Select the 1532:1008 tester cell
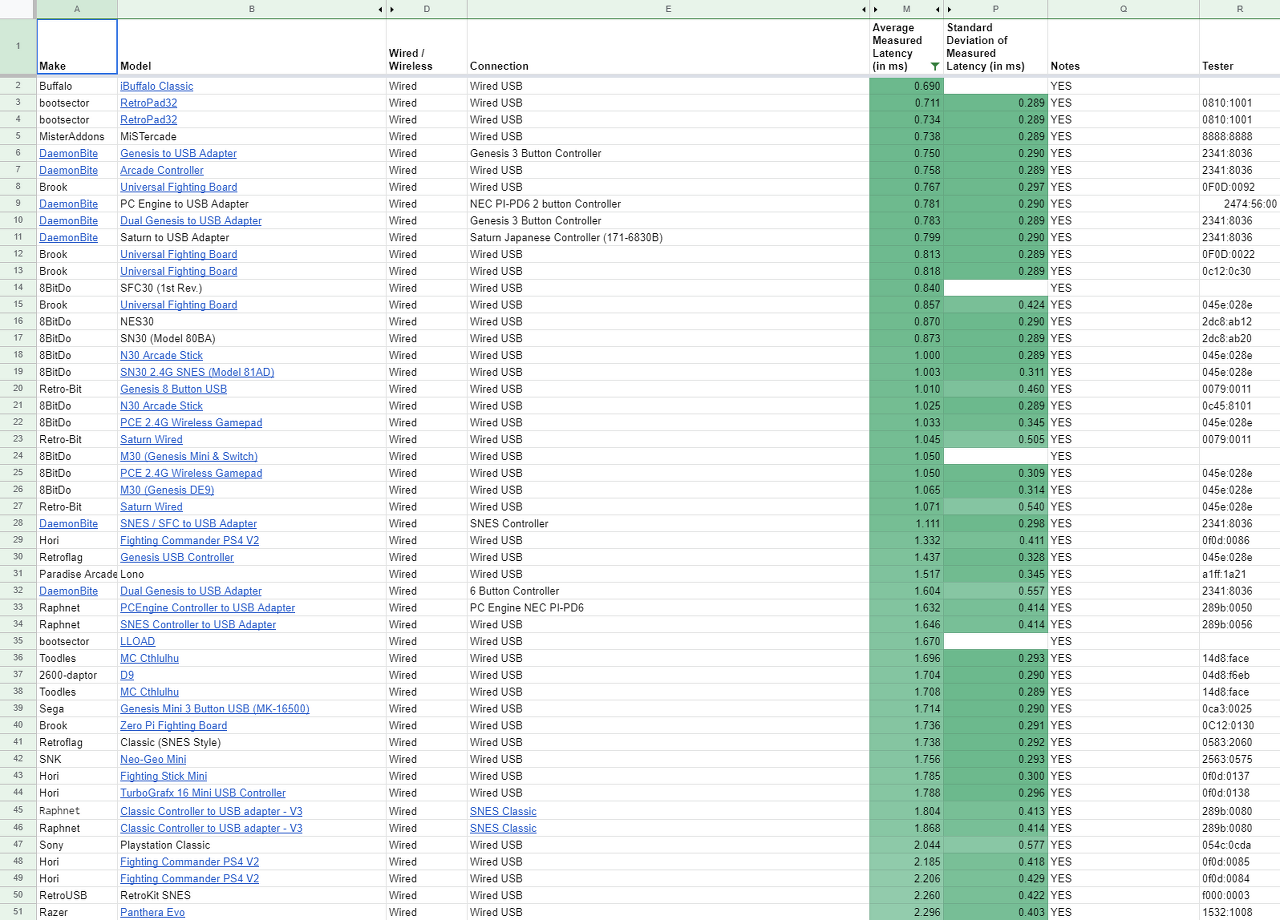Viewport: 1280px width, 920px height. click(x=1239, y=912)
